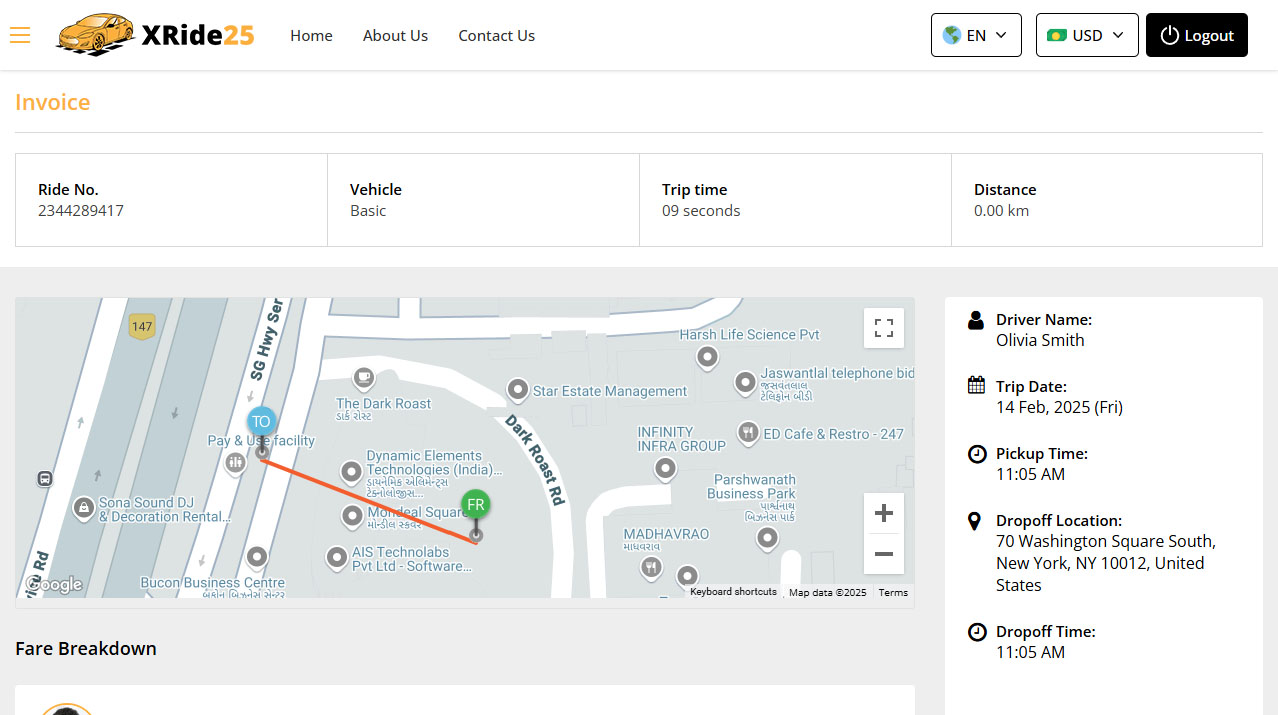Click the Dropoff Time clock icon

(977, 632)
